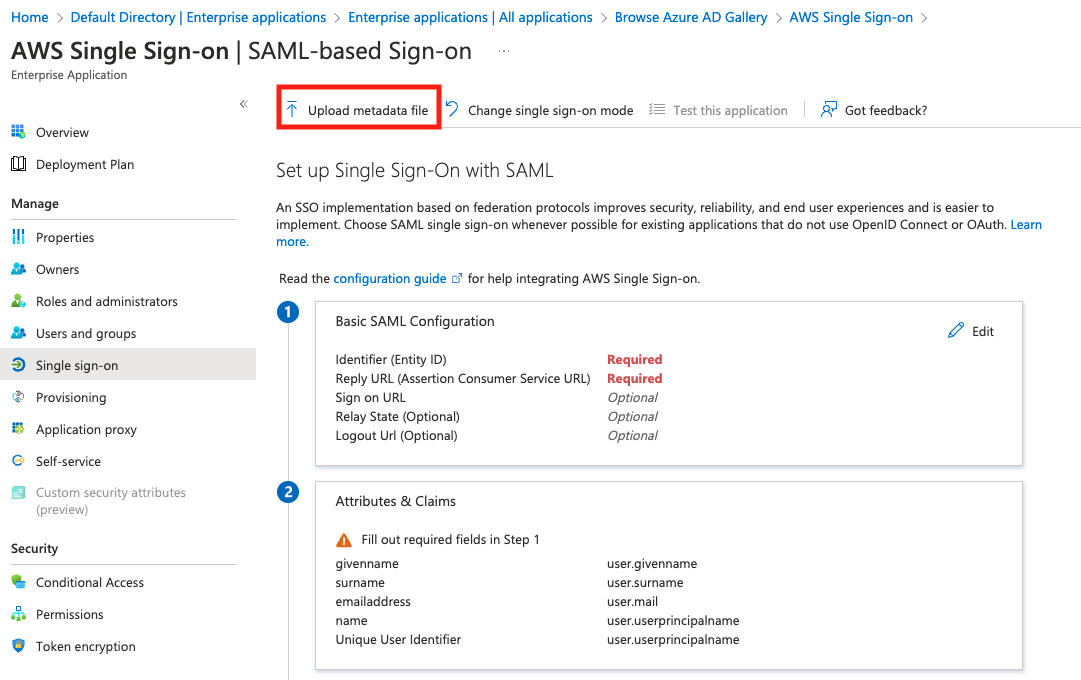Open the configuration guide link
Viewport: 1081px width, 680px height.
(390, 278)
